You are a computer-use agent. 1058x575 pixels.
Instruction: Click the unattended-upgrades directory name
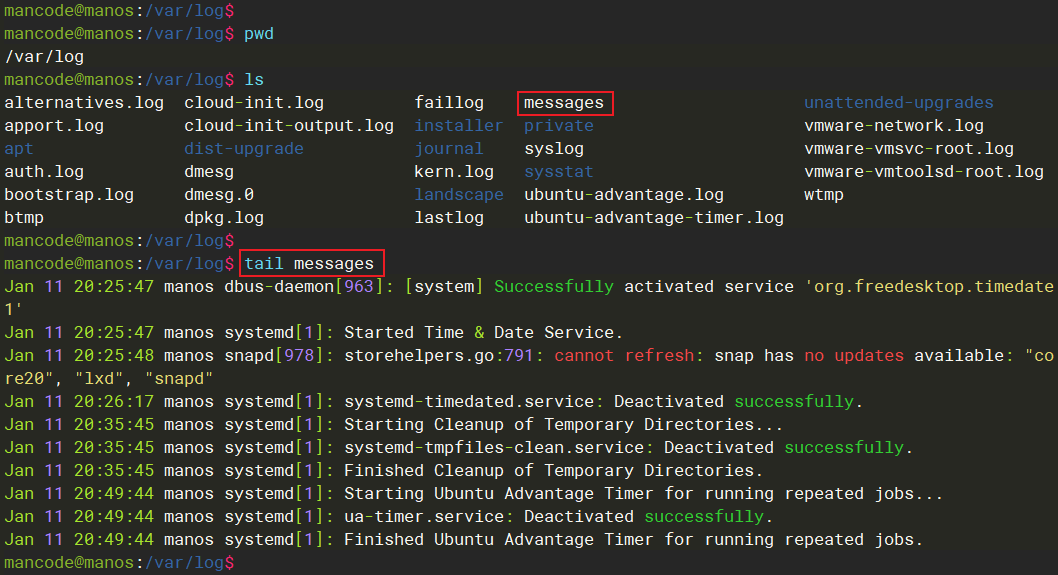[898, 103]
